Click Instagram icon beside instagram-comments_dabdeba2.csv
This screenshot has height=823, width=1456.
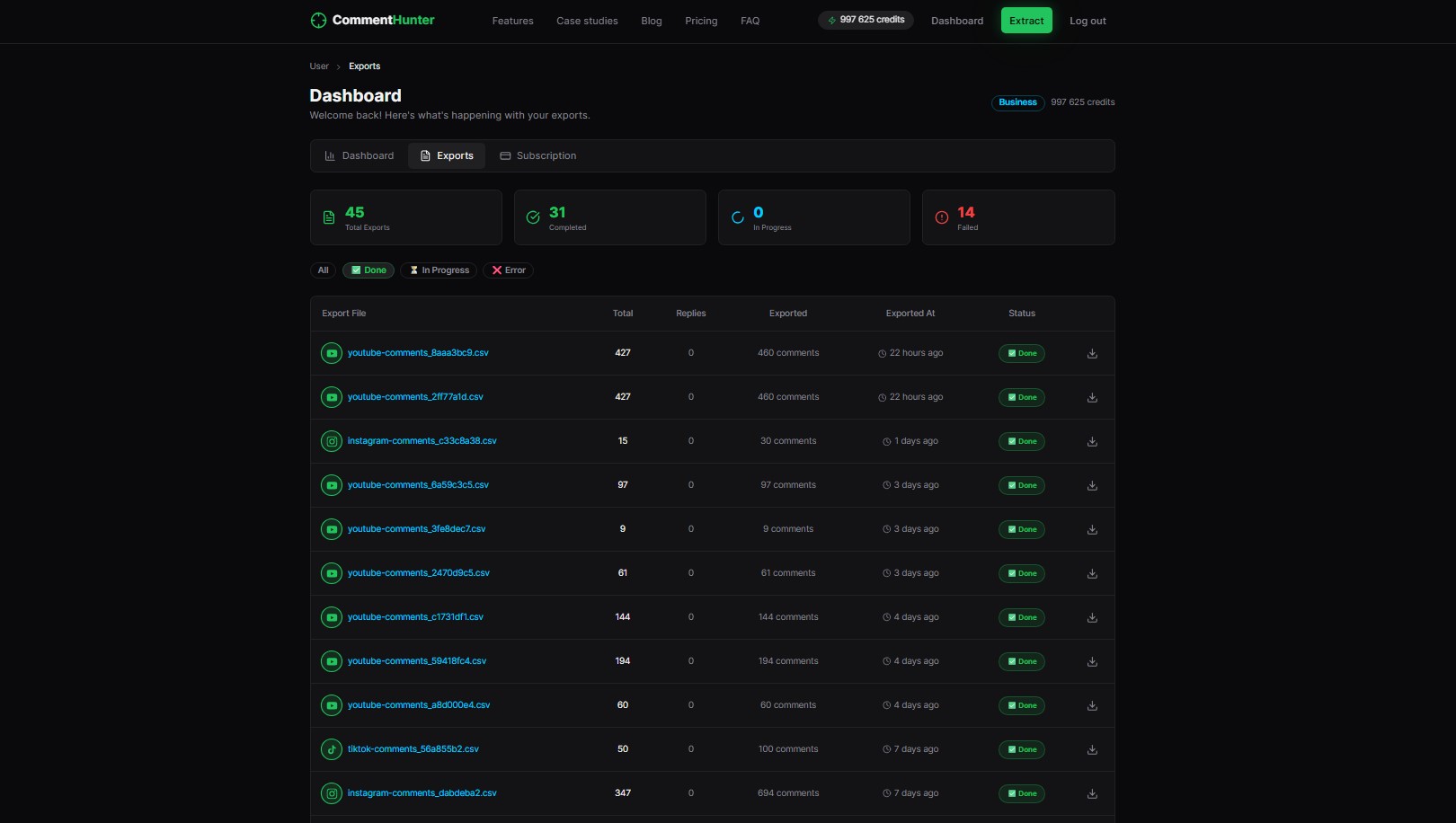(x=332, y=793)
